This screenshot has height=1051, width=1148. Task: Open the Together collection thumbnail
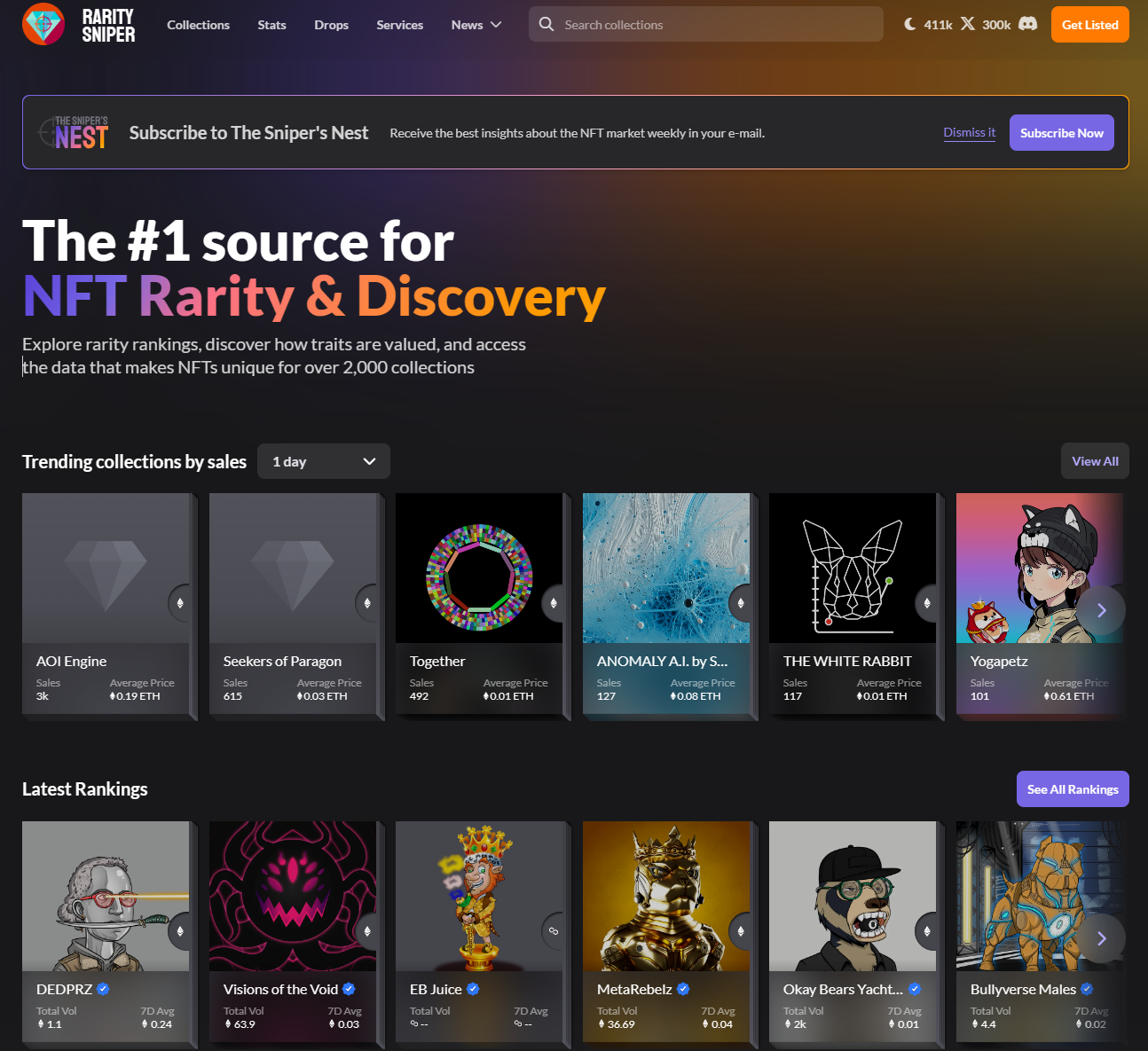(479, 569)
